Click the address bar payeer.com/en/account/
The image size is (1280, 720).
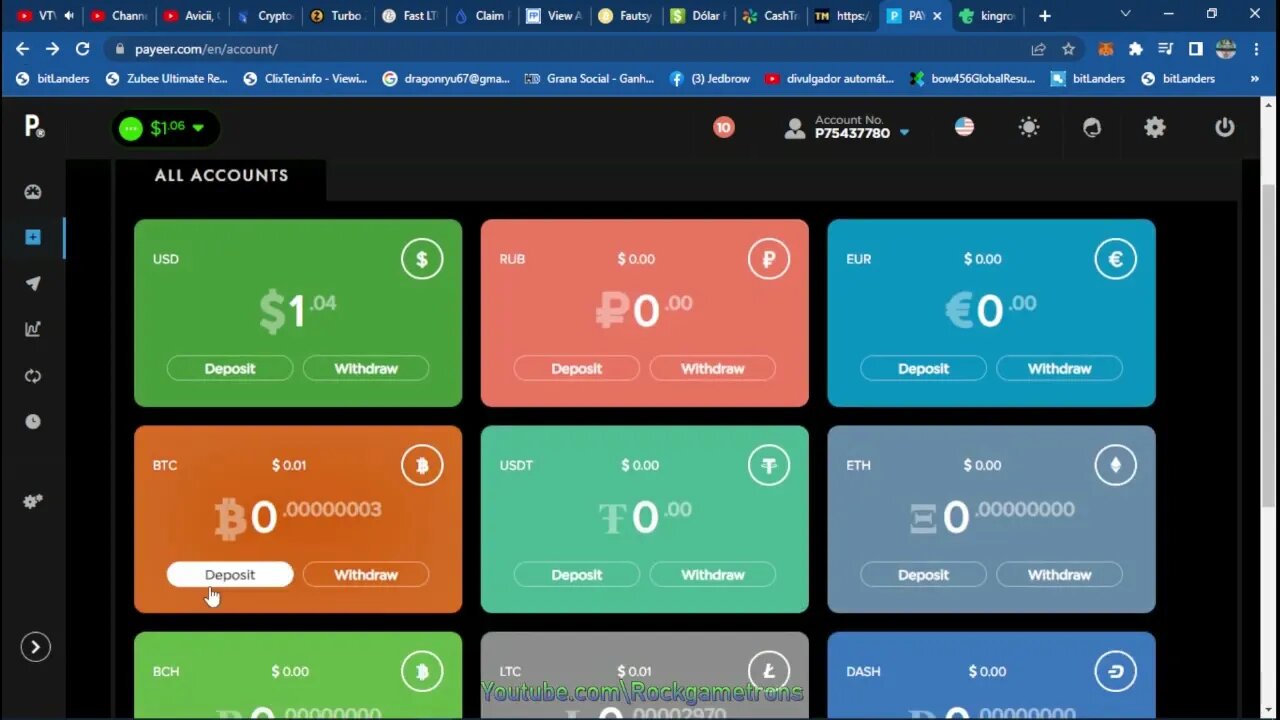206,48
